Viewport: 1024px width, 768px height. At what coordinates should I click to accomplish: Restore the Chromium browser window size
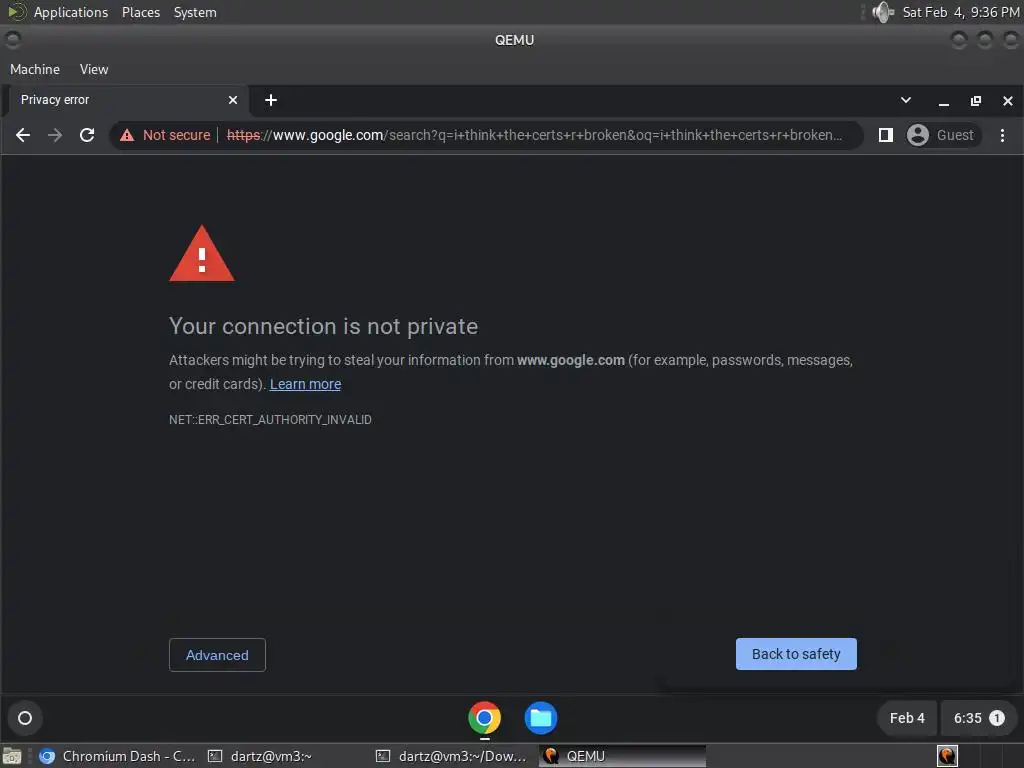tap(976, 101)
